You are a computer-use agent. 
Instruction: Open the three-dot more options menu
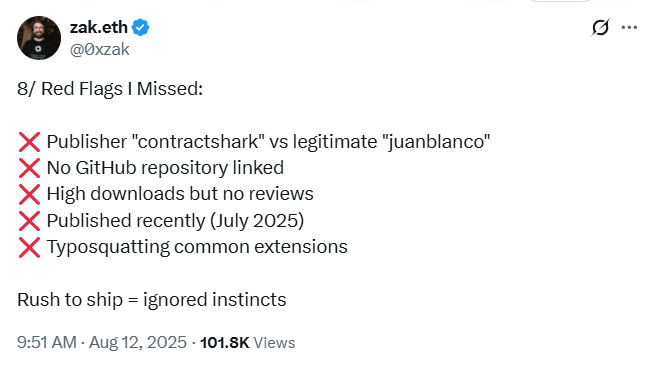(629, 28)
